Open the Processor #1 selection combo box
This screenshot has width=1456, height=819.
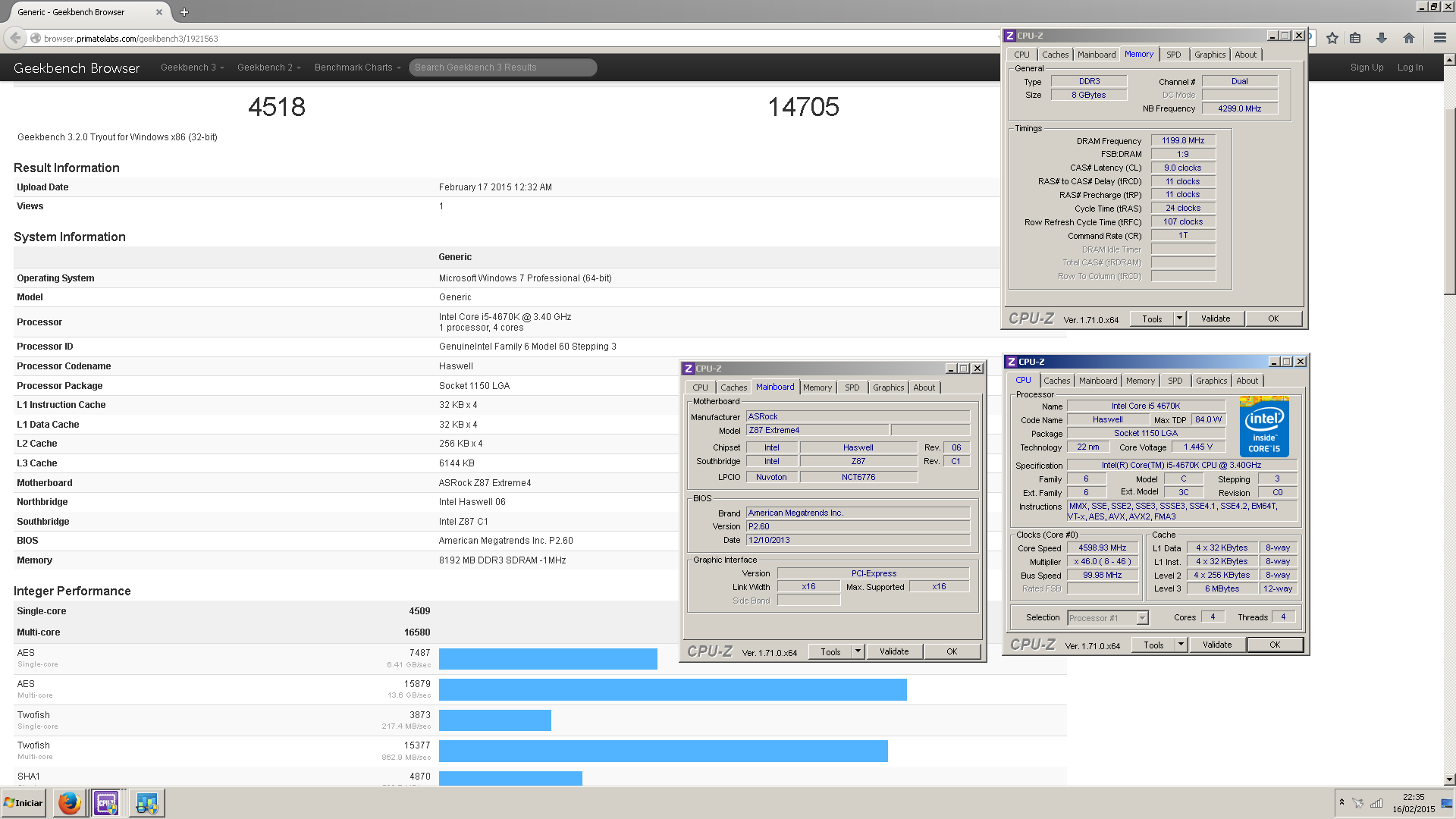(1107, 618)
